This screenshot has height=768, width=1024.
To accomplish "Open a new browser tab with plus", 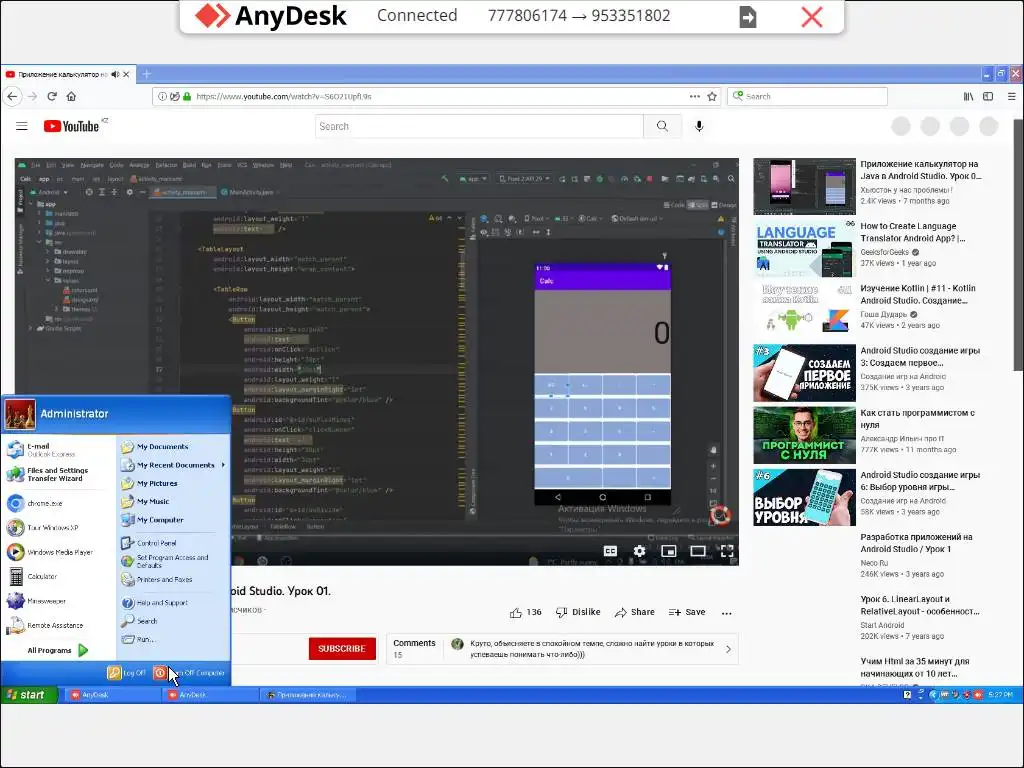I will coord(146,74).
